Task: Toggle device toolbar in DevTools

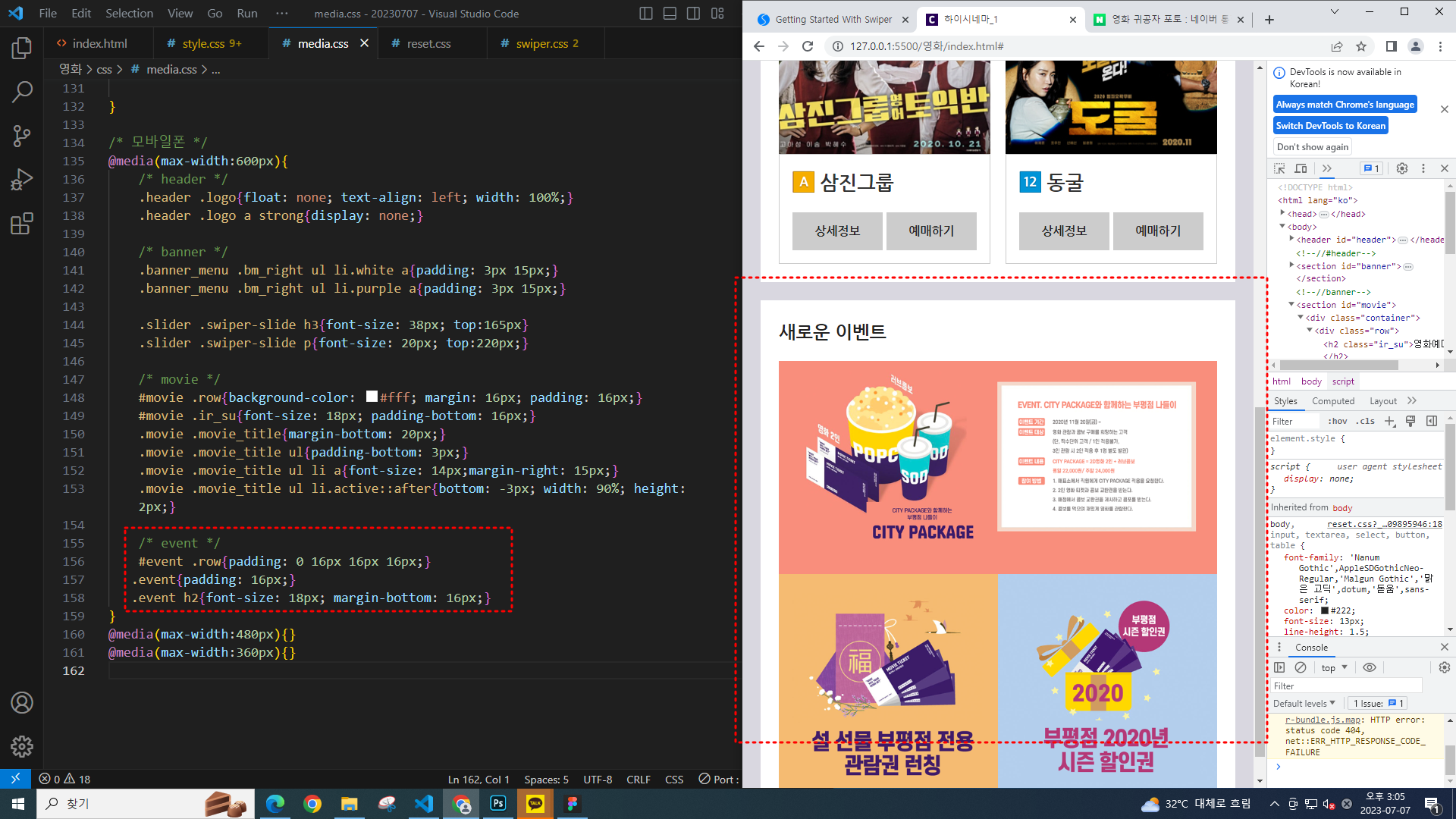Action: click(x=1301, y=168)
